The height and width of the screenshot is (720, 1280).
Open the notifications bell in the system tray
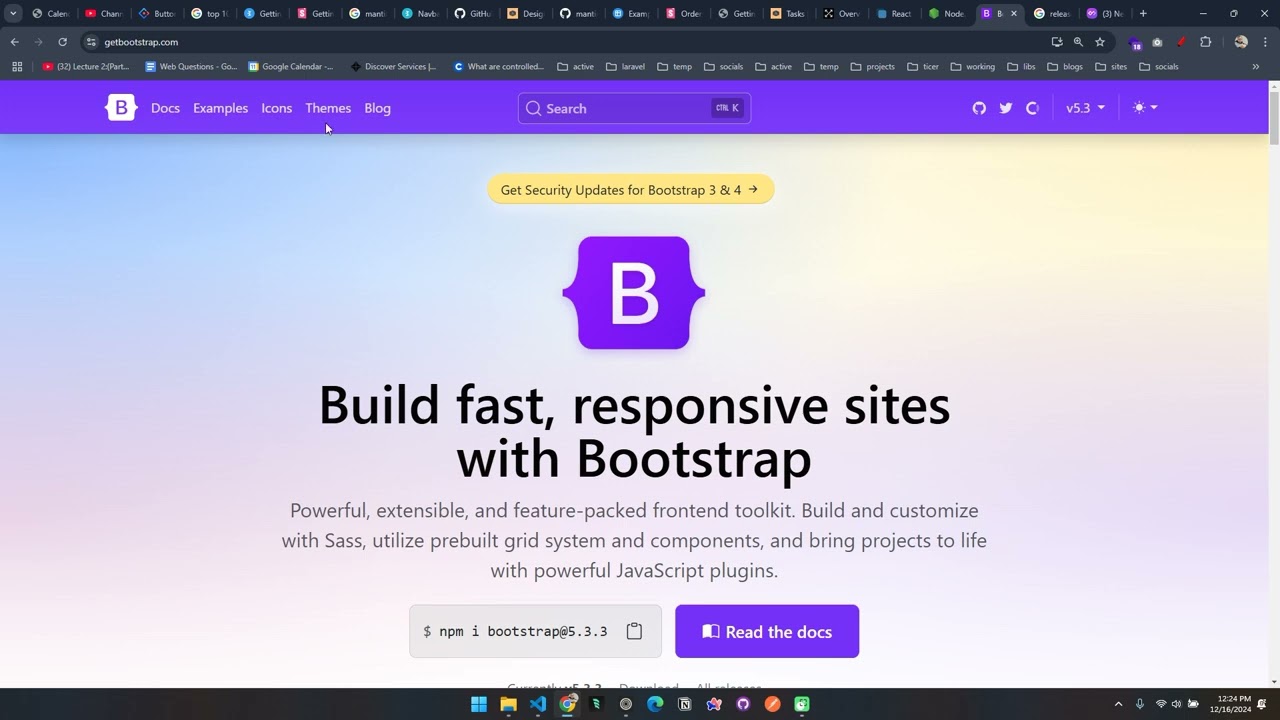(1262, 704)
